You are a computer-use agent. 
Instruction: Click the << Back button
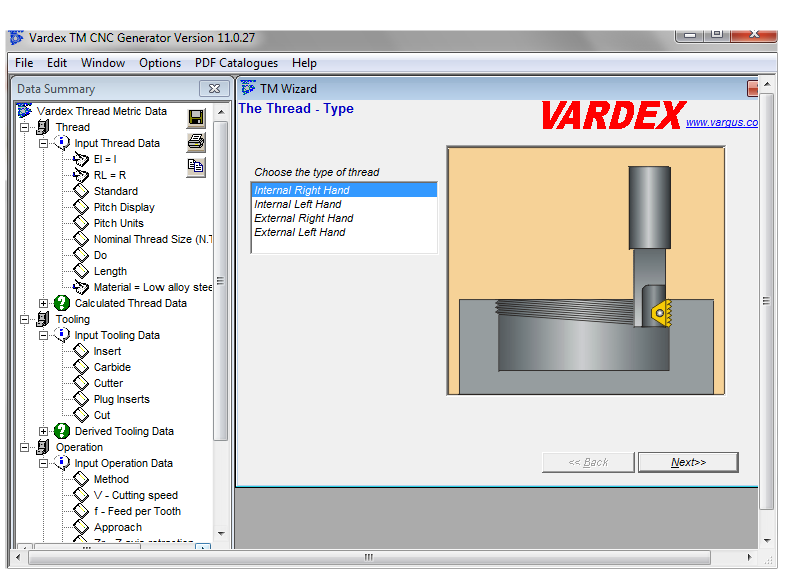(588, 462)
